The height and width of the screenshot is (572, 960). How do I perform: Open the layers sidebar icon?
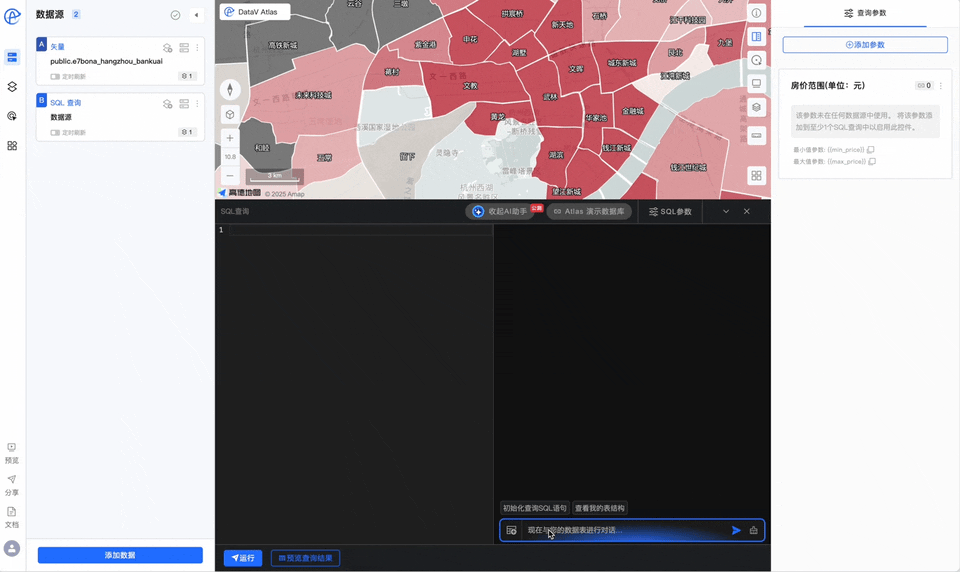(x=12, y=87)
